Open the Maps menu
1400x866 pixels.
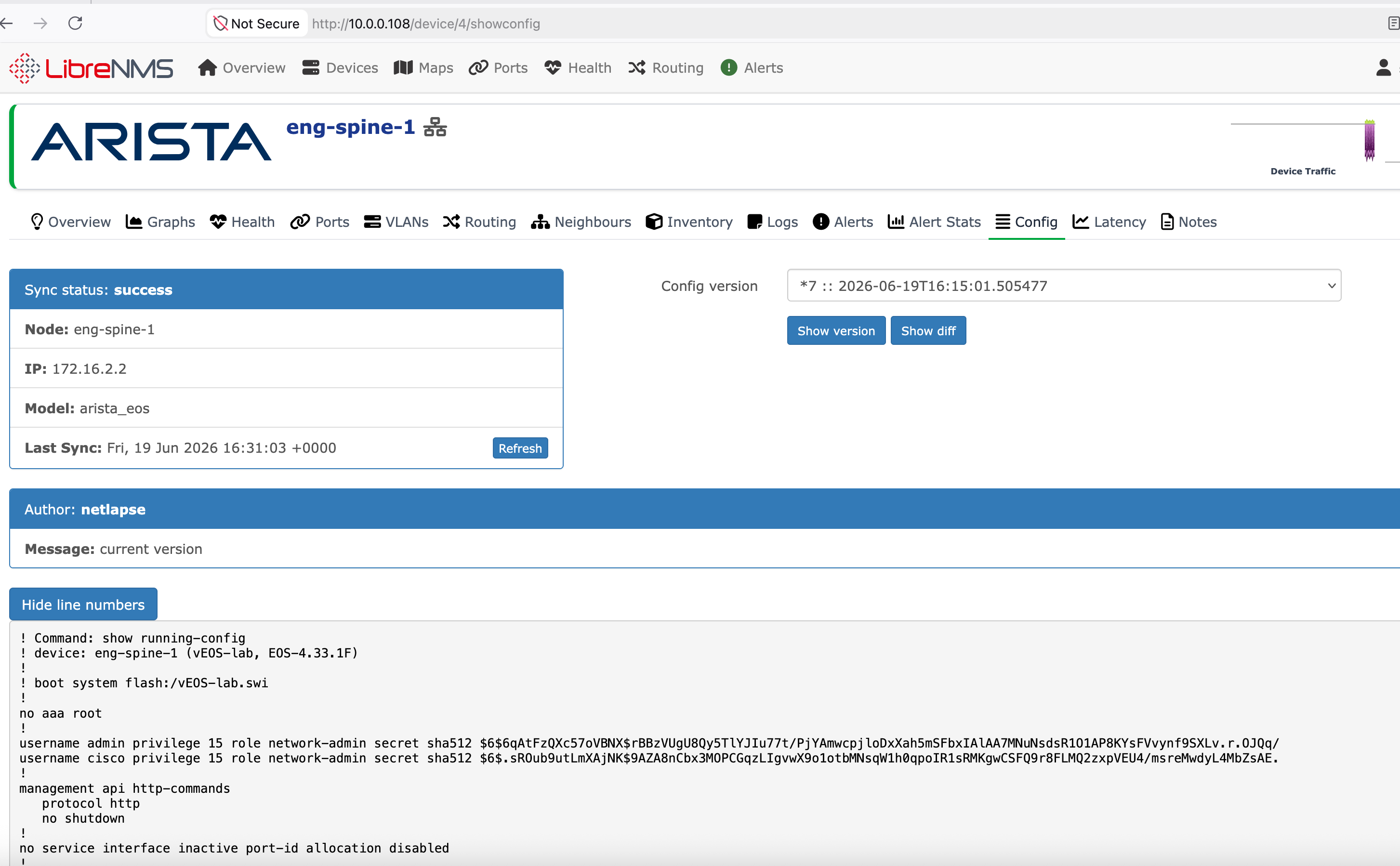pos(423,67)
